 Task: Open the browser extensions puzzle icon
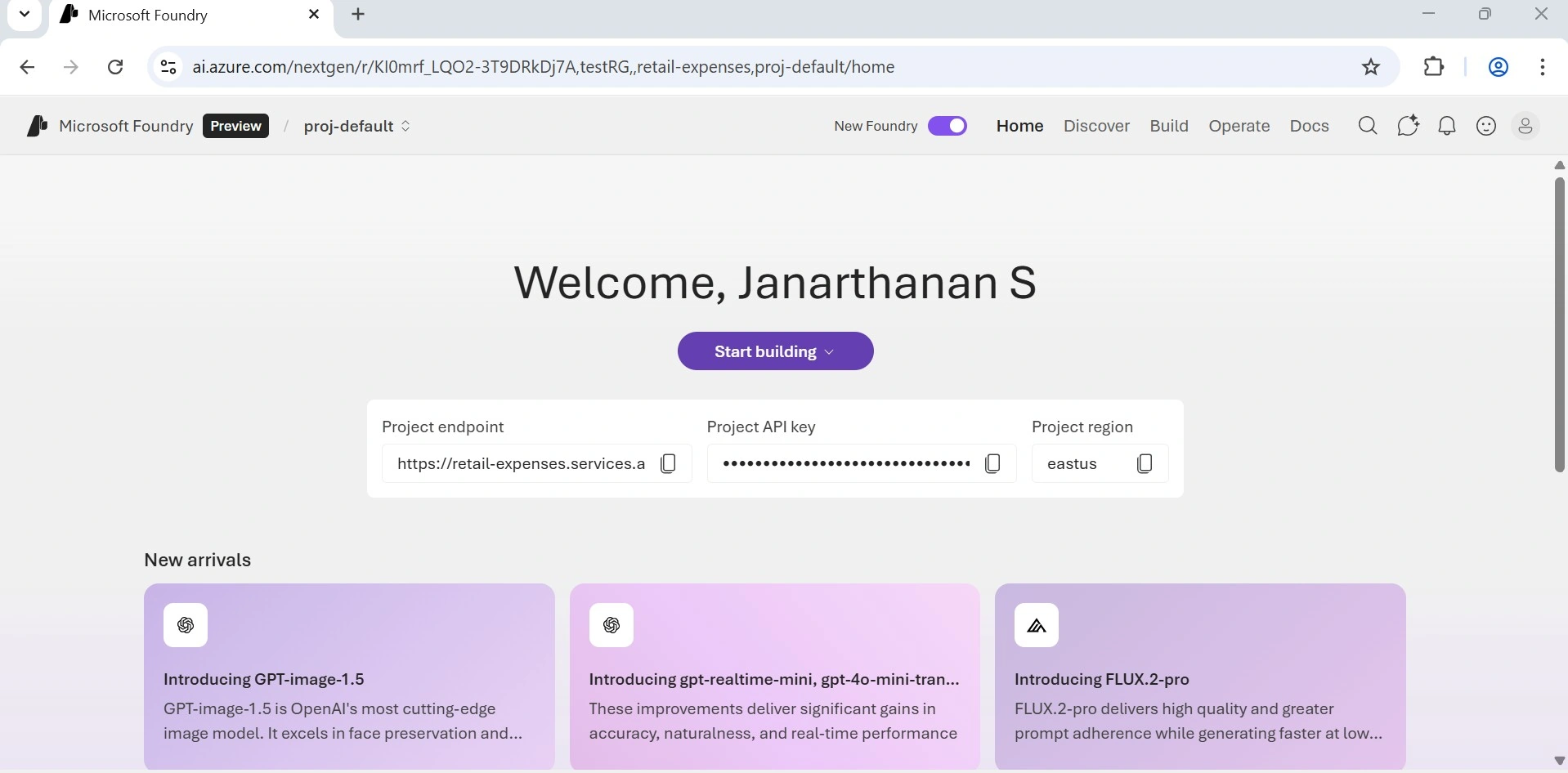[x=1434, y=67]
